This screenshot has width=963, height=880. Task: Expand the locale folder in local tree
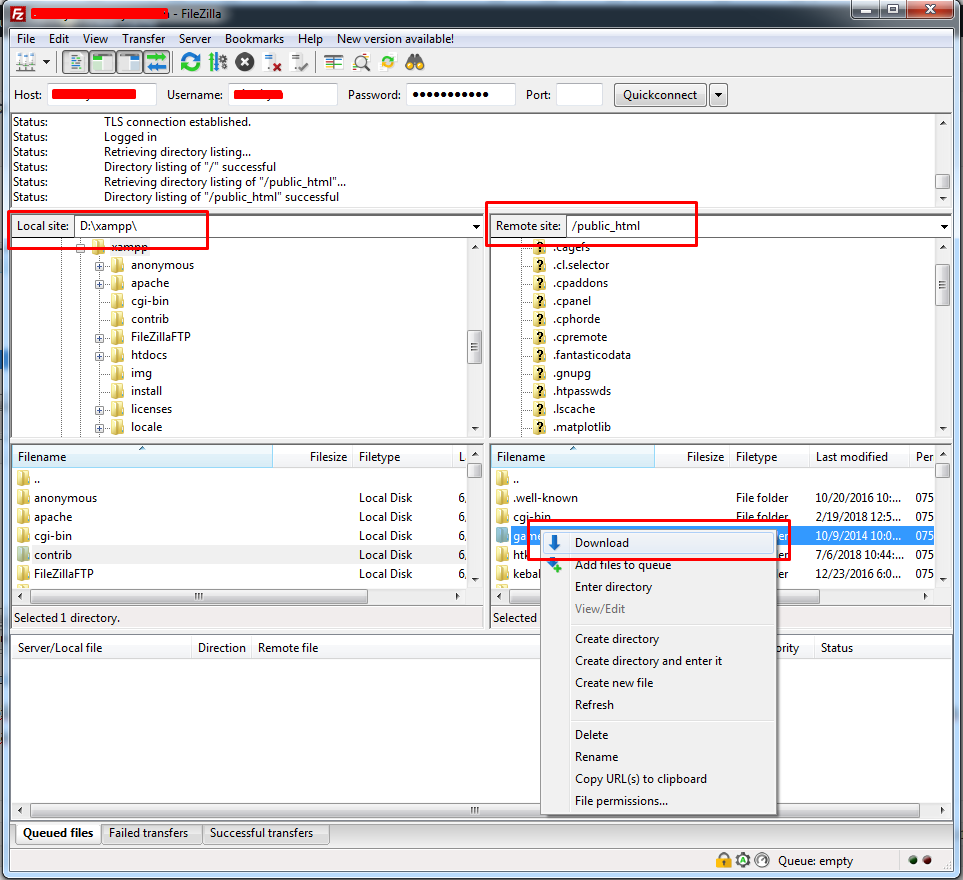pos(99,428)
